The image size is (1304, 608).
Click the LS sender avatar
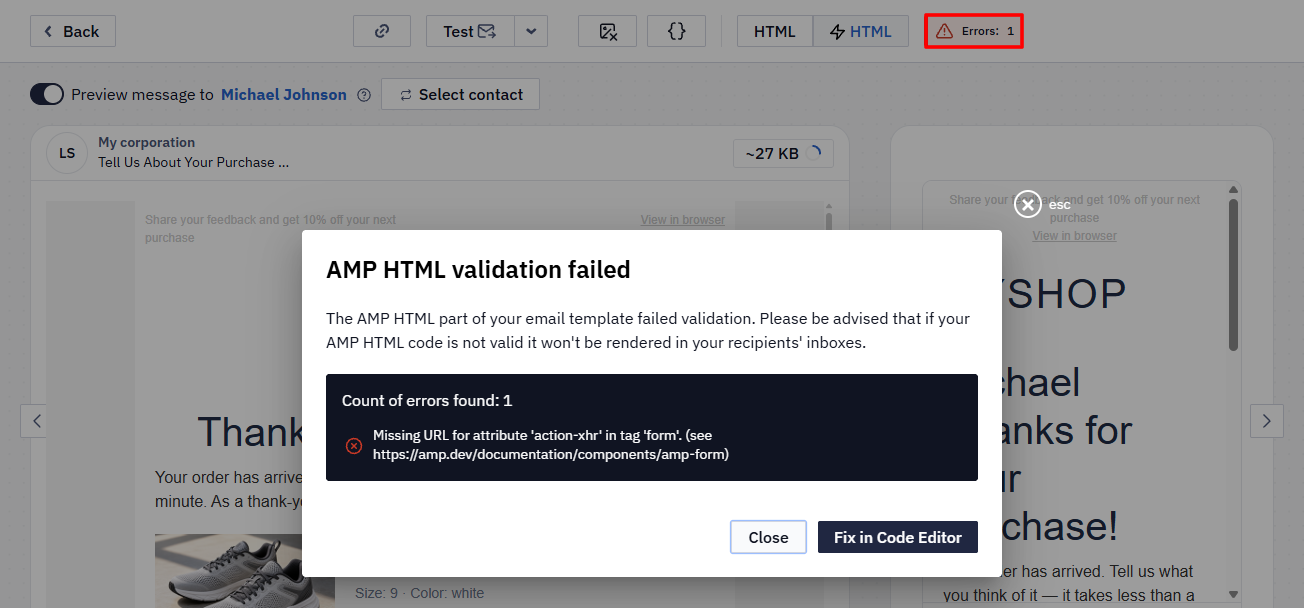pyautogui.click(x=67, y=153)
